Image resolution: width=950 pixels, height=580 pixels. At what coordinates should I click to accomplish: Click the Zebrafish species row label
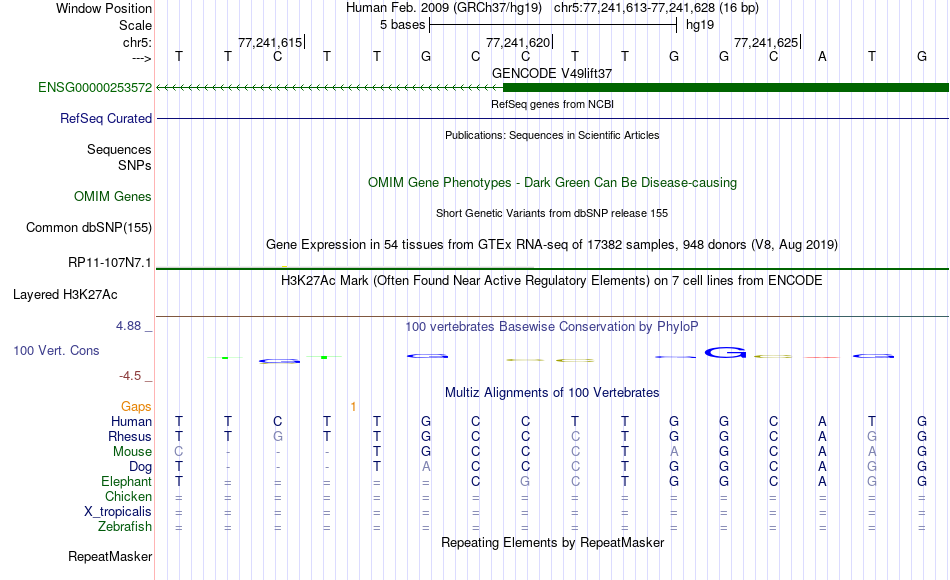pyautogui.click(x=125, y=527)
